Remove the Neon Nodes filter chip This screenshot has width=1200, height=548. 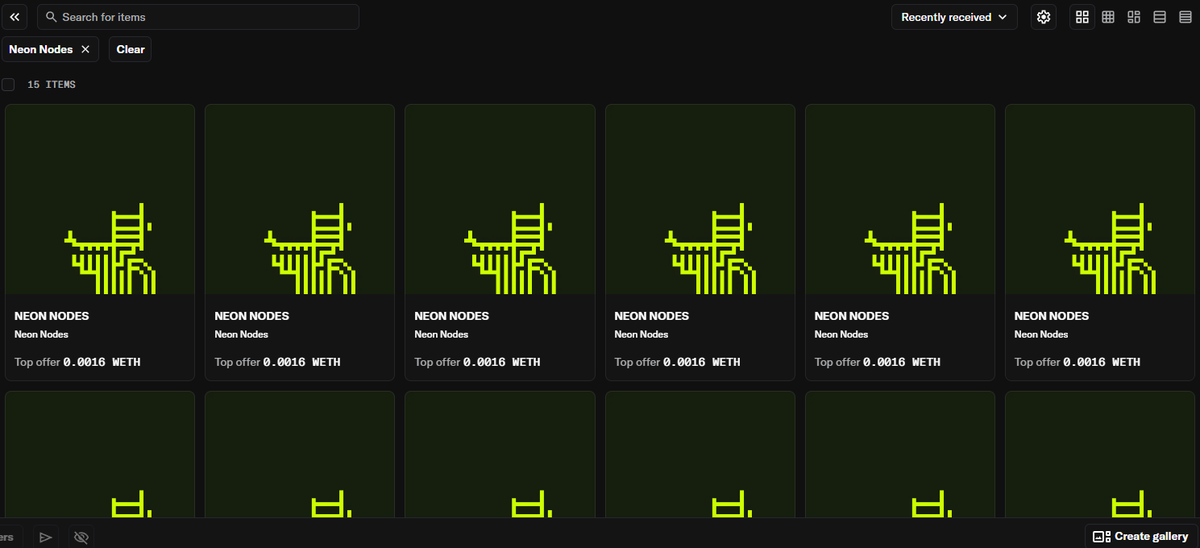coord(85,49)
